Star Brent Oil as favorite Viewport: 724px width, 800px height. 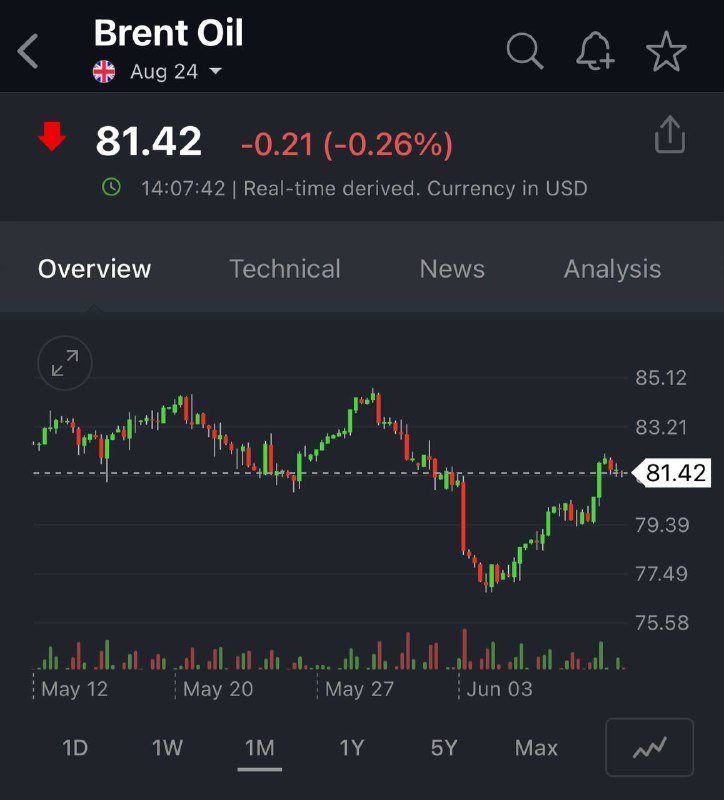coord(667,50)
